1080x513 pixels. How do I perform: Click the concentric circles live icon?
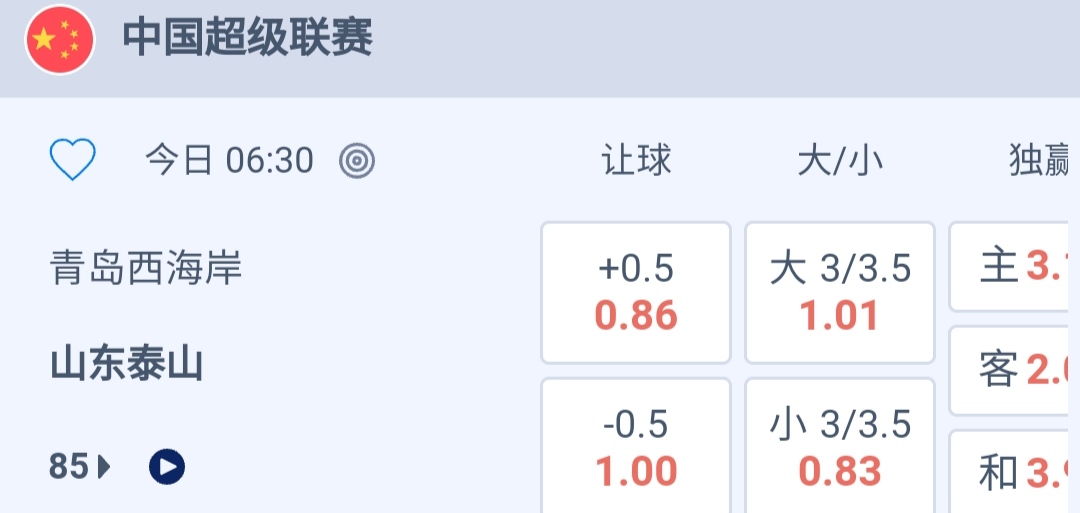pyautogui.click(x=357, y=160)
